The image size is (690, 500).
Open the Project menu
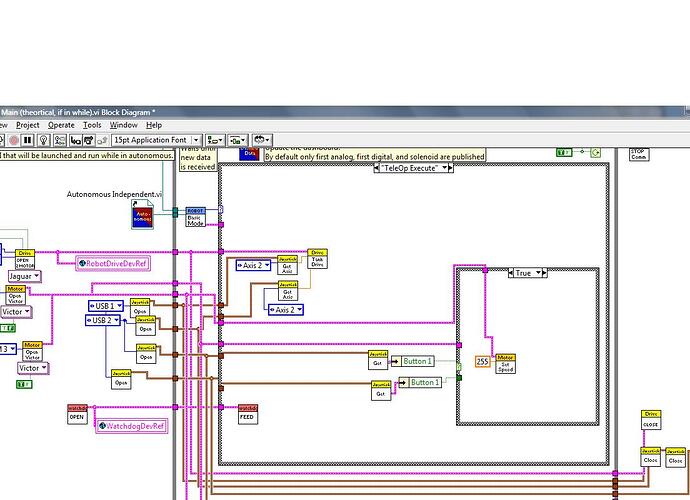(27, 125)
